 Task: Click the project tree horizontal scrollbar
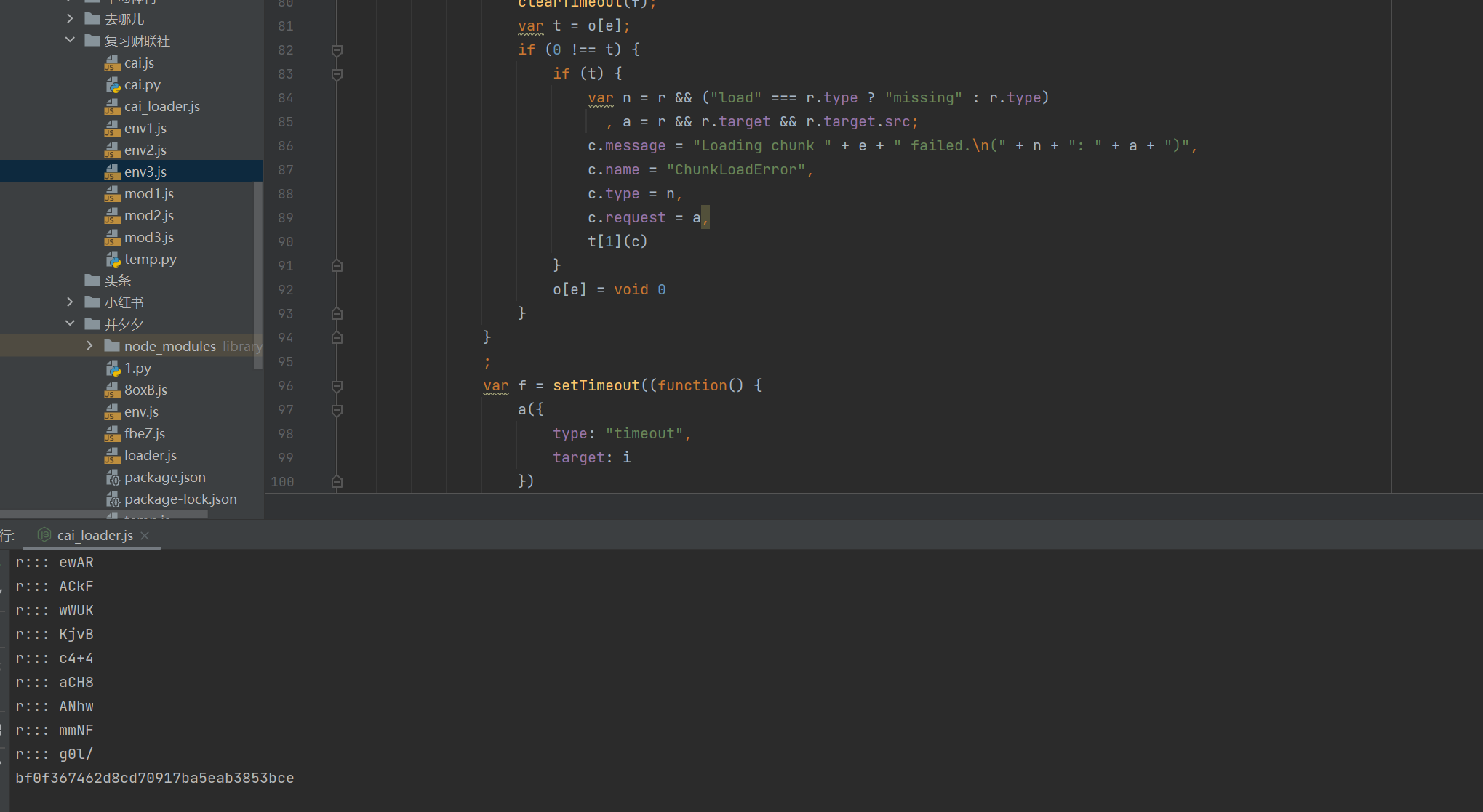pyautogui.click(x=104, y=514)
